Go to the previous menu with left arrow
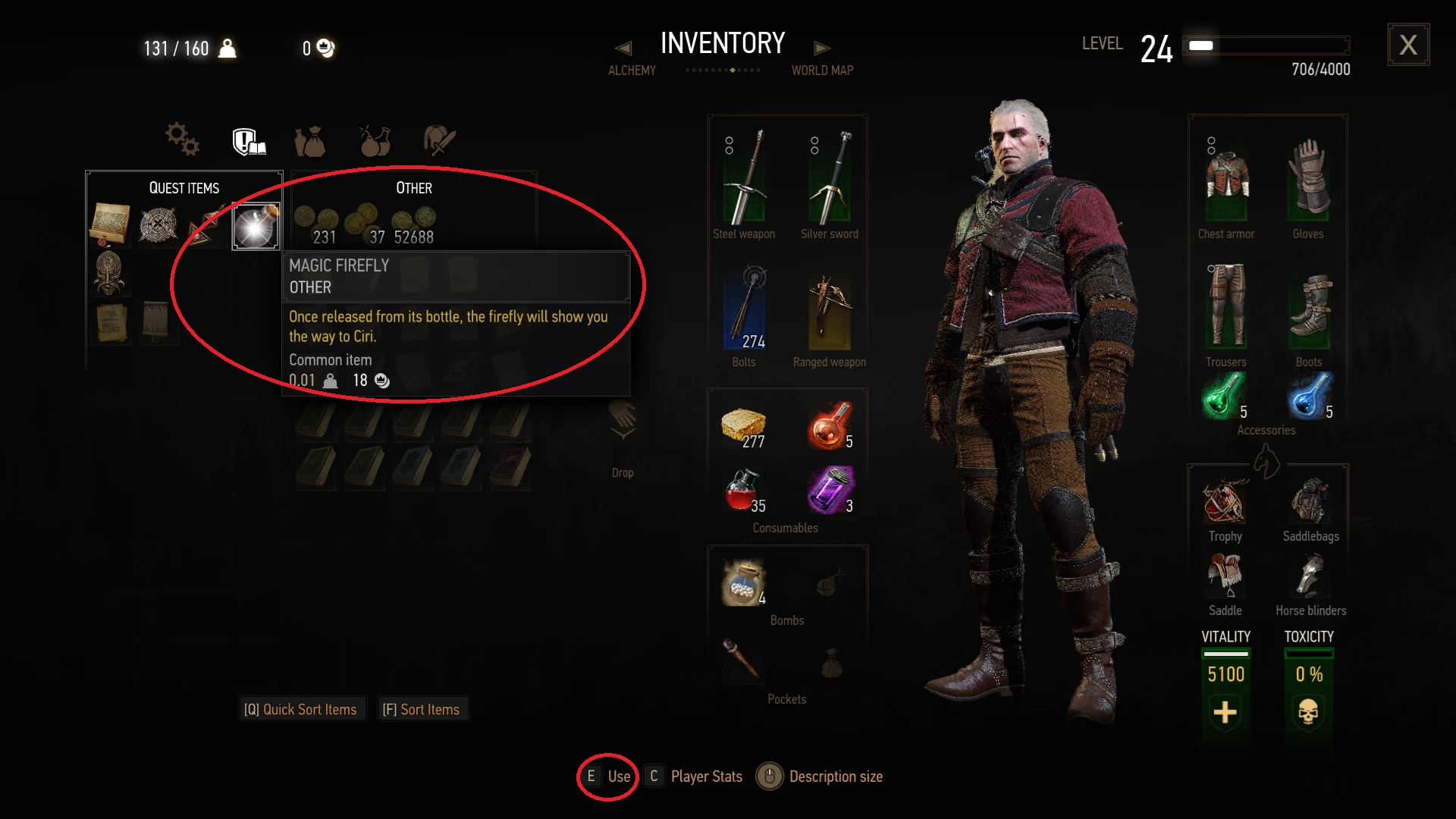Screen dimensions: 1456x819 point(623,49)
